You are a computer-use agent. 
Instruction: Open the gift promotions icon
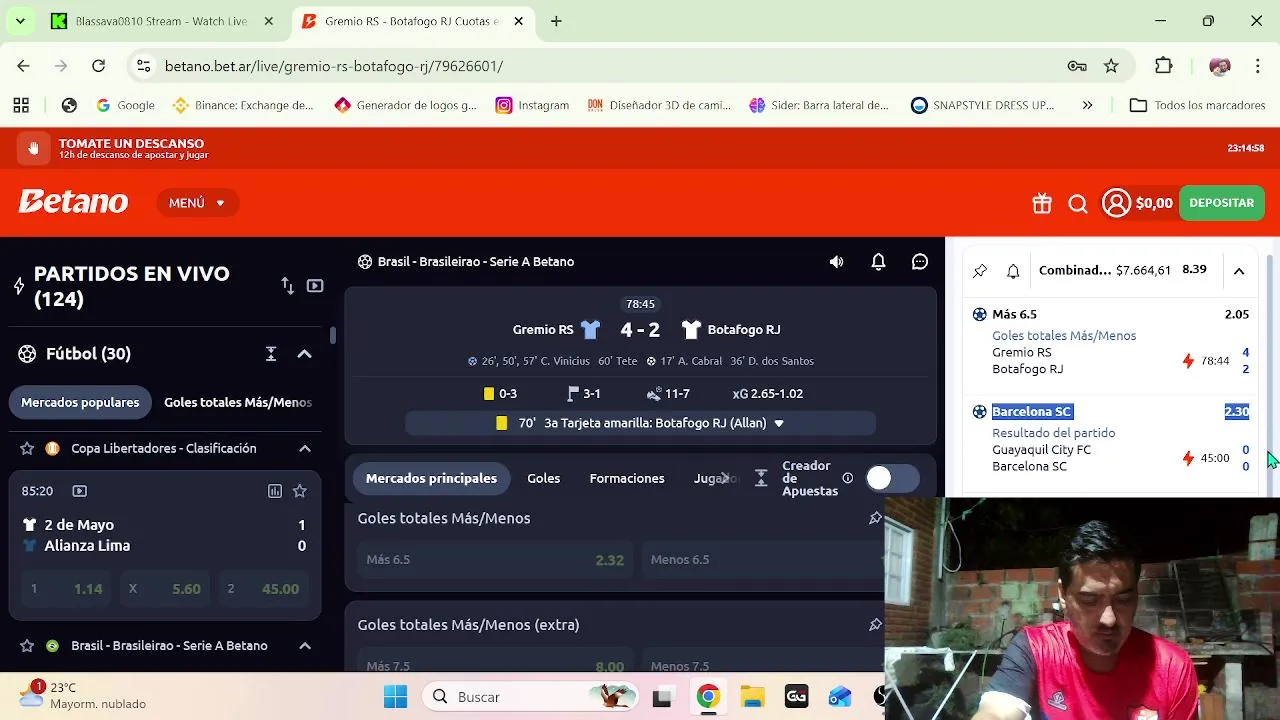click(1042, 203)
